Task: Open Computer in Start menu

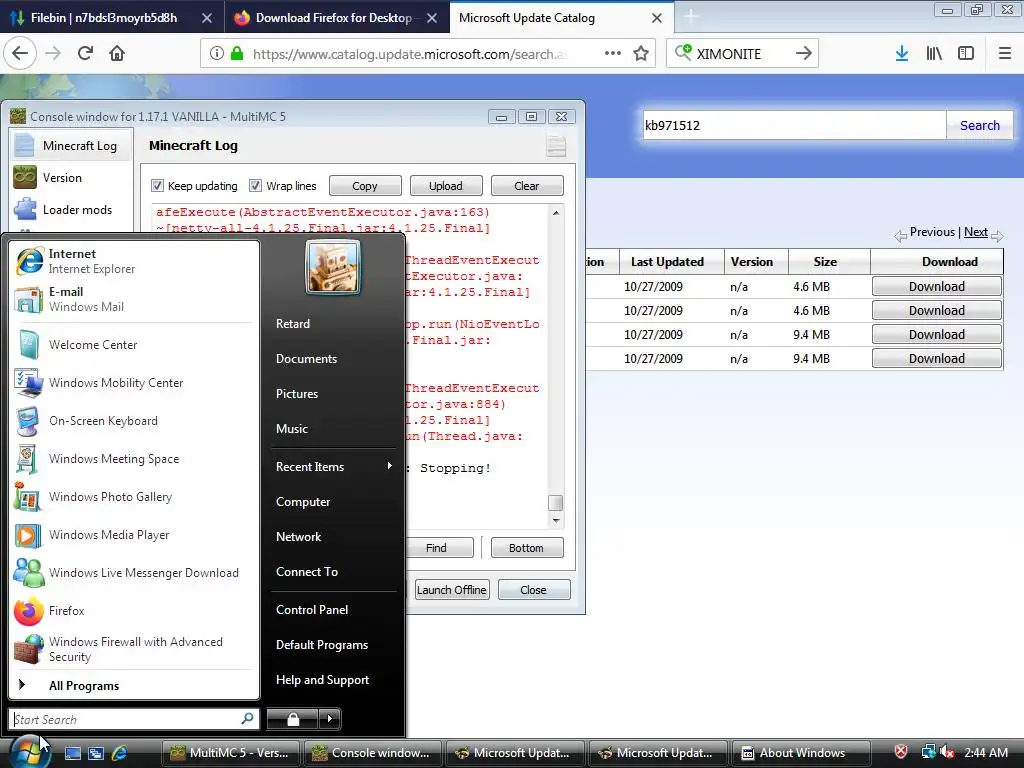Action: pyautogui.click(x=303, y=502)
